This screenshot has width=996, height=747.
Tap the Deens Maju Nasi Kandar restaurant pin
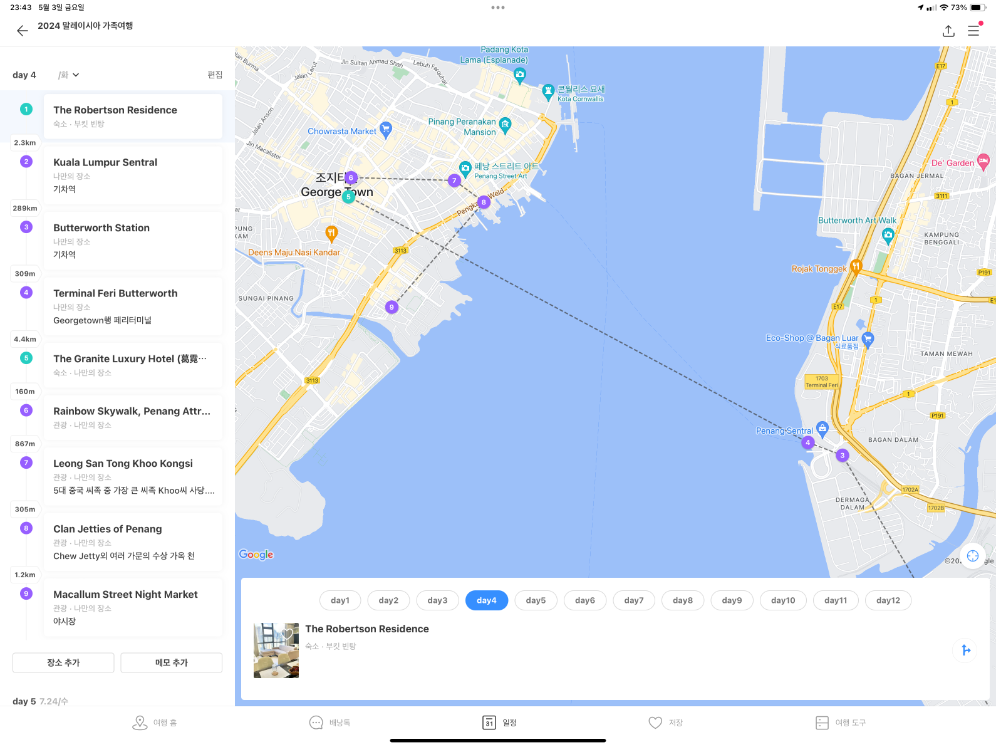coord(331,234)
